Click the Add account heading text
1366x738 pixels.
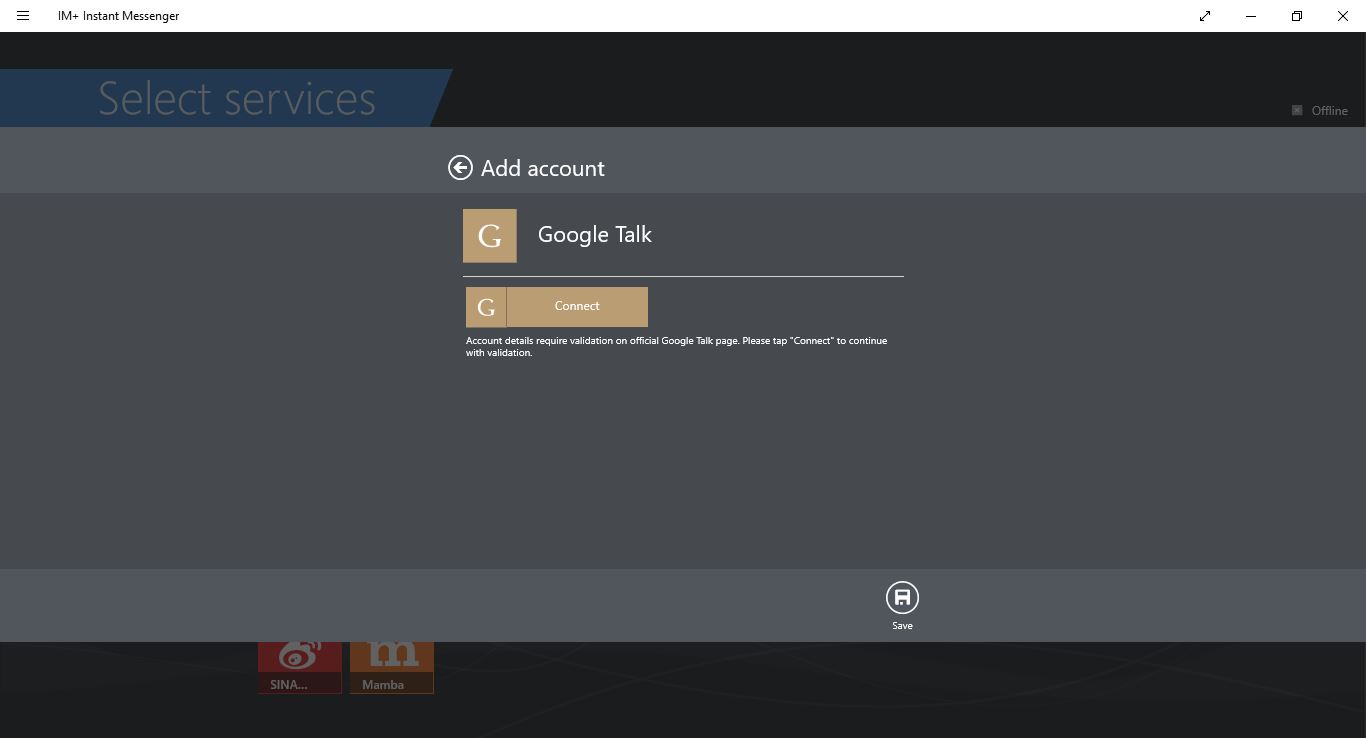[x=543, y=168]
